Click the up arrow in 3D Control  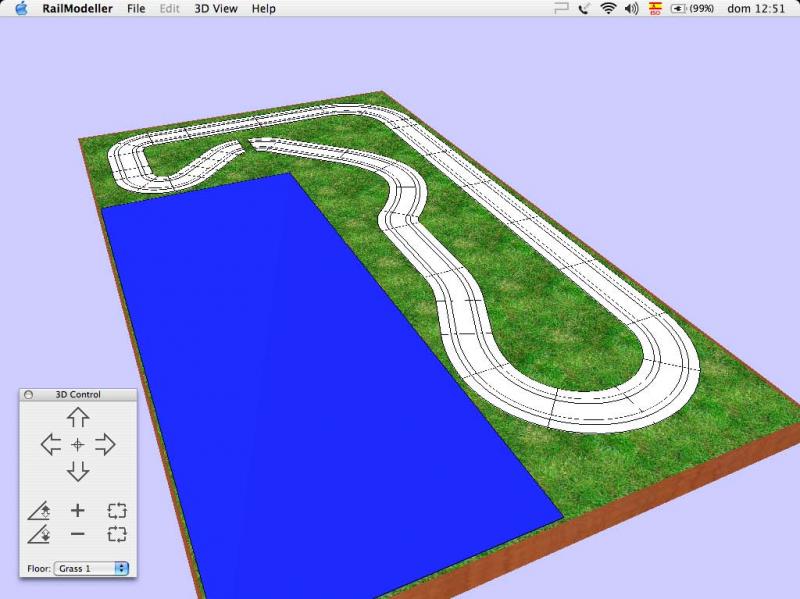tap(78, 418)
